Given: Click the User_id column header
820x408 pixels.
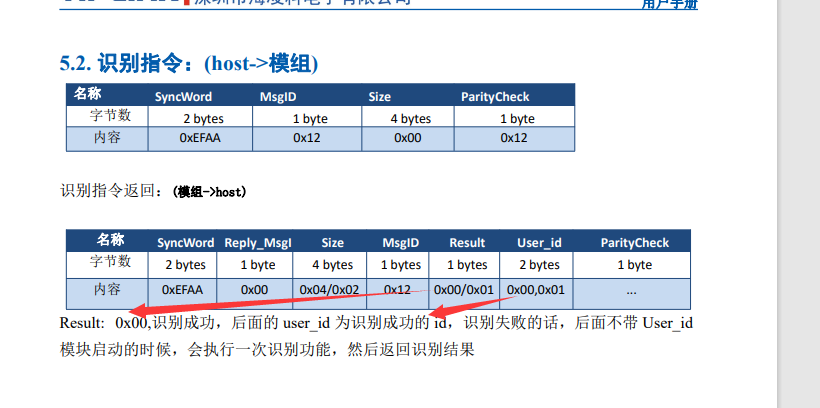Looking at the screenshot, I should [x=539, y=243].
